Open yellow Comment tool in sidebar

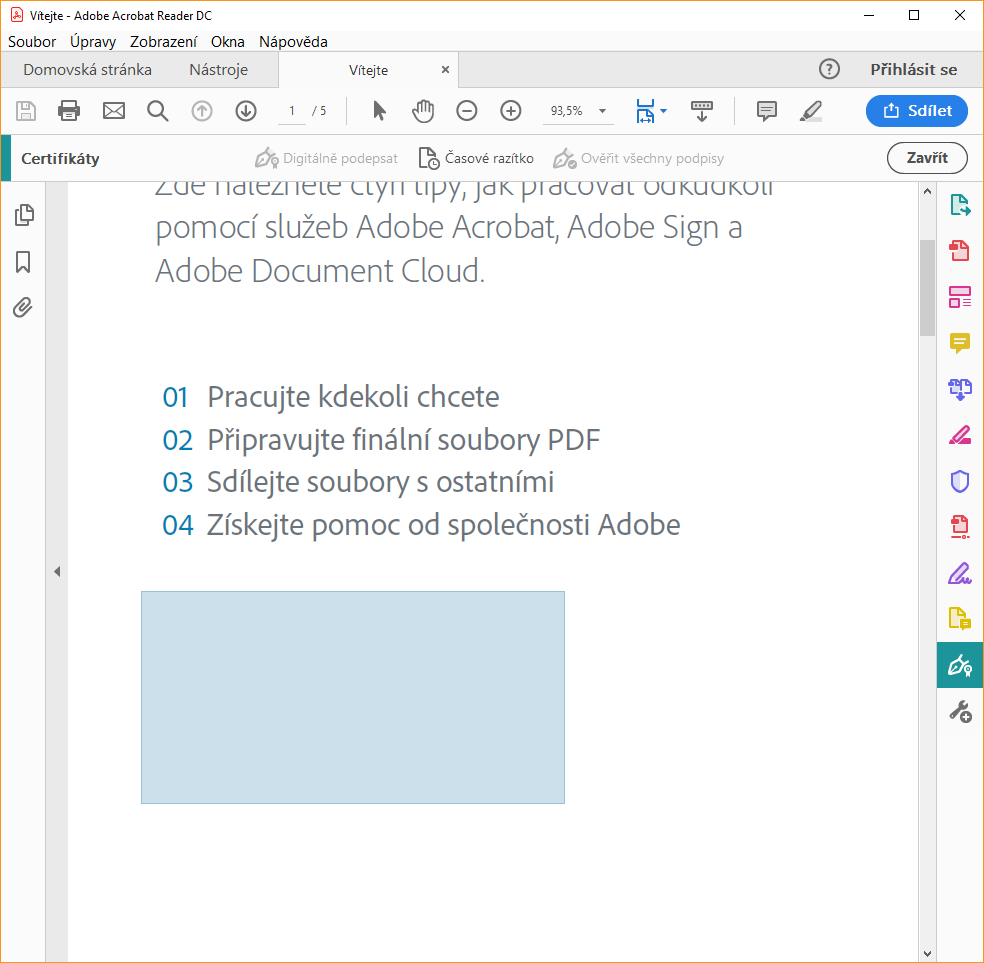pyautogui.click(x=960, y=343)
